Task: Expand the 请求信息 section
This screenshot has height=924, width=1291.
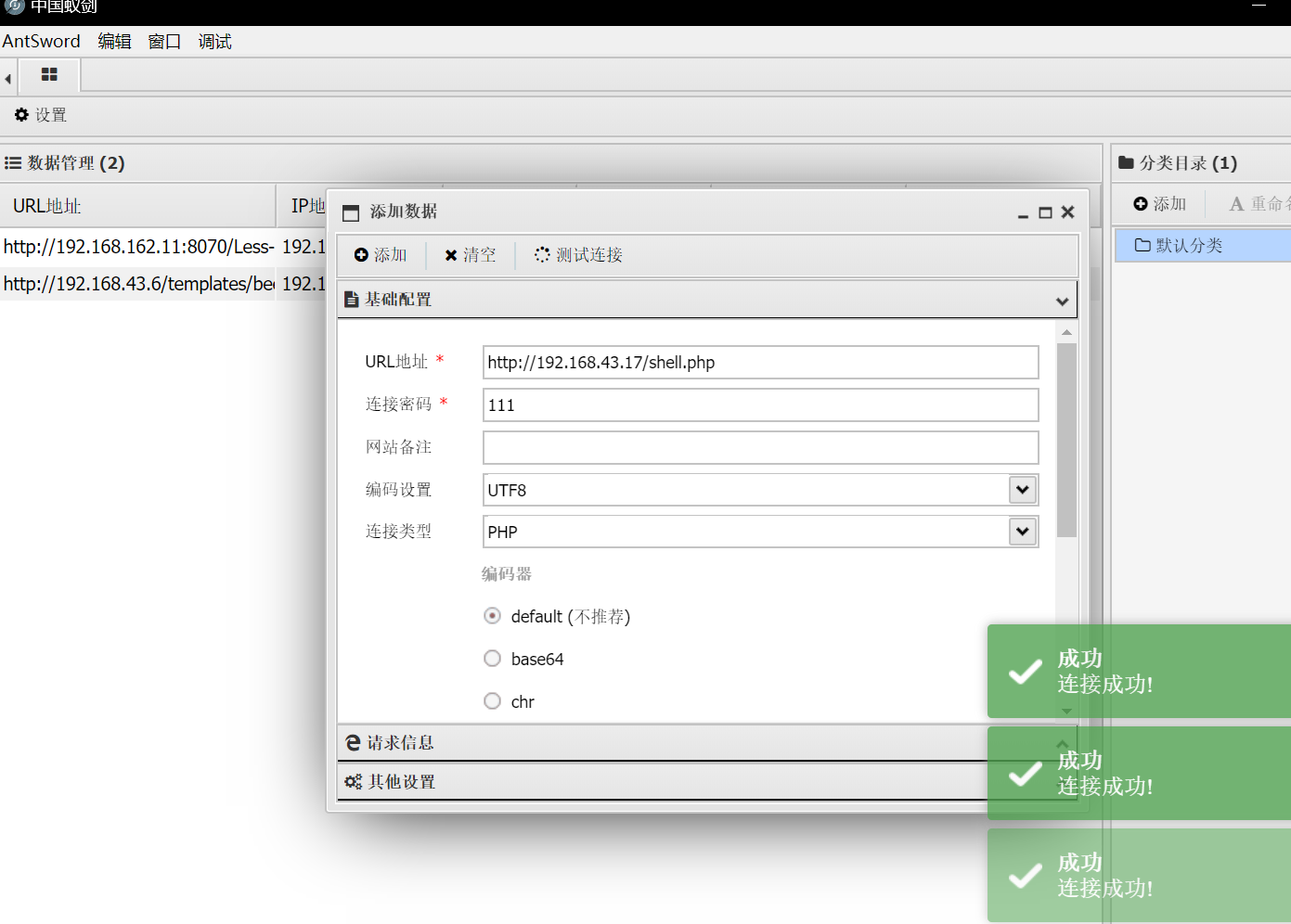Action: (x=707, y=743)
